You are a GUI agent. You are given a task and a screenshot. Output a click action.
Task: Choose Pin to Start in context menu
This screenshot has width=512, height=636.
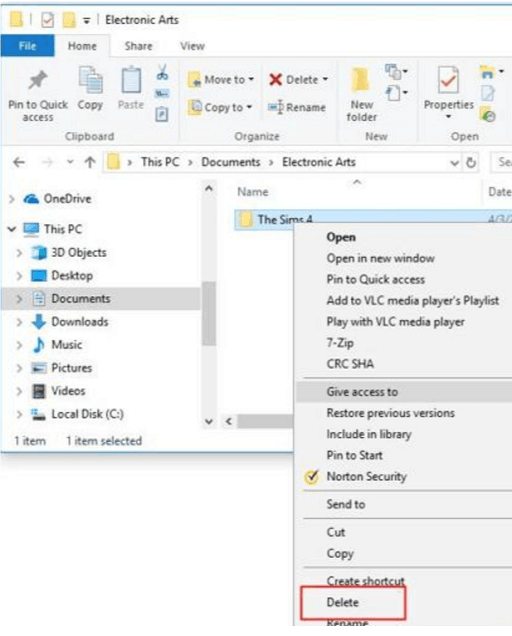355,455
